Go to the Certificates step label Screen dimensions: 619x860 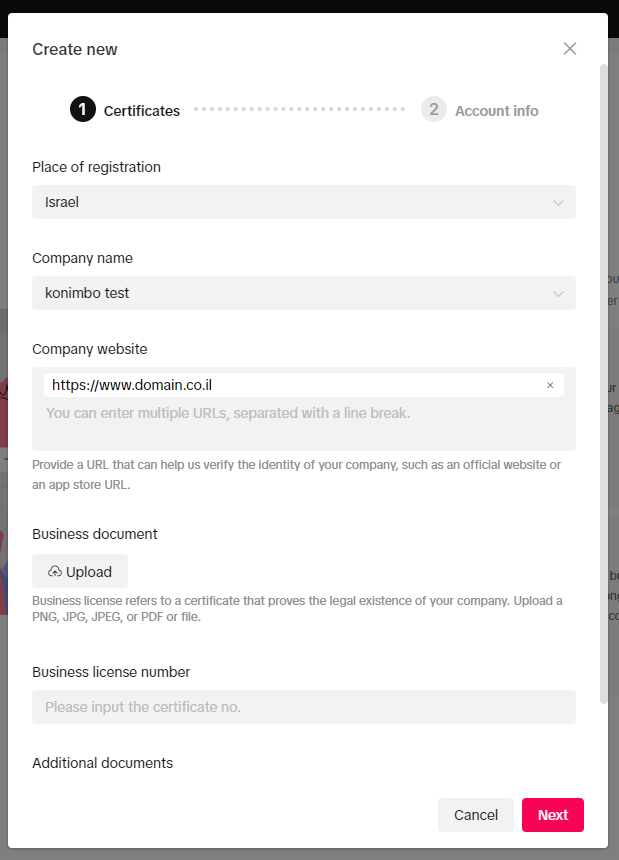[x=141, y=111]
